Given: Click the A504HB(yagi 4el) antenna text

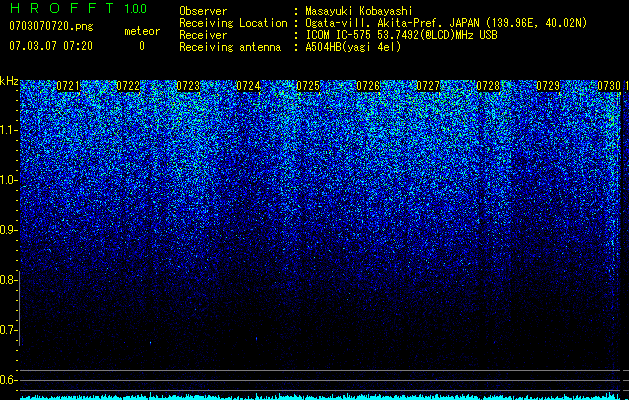Looking at the screenshot, I should [x=353, y=47].
